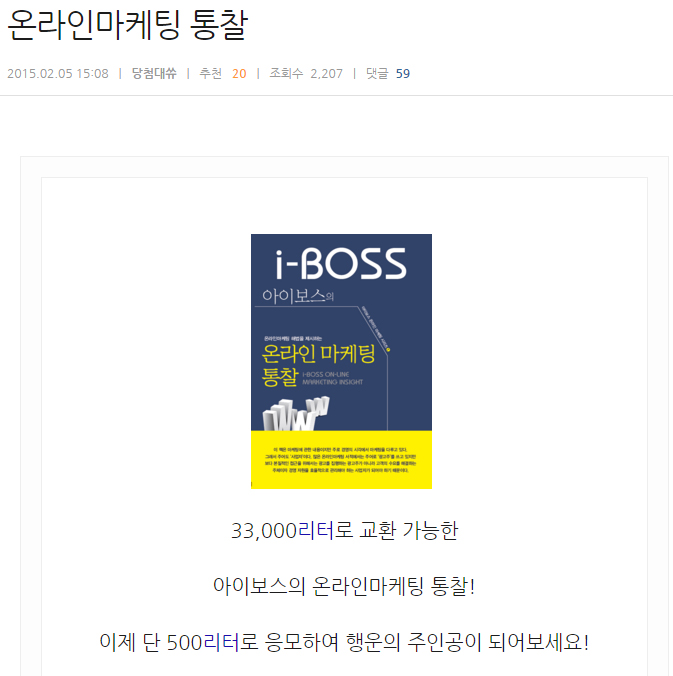Image resolution: width=673 pixels, height=676 pixels.
Task: Click the 아이보스의 text on the book cover
Action: pos(298,296)
